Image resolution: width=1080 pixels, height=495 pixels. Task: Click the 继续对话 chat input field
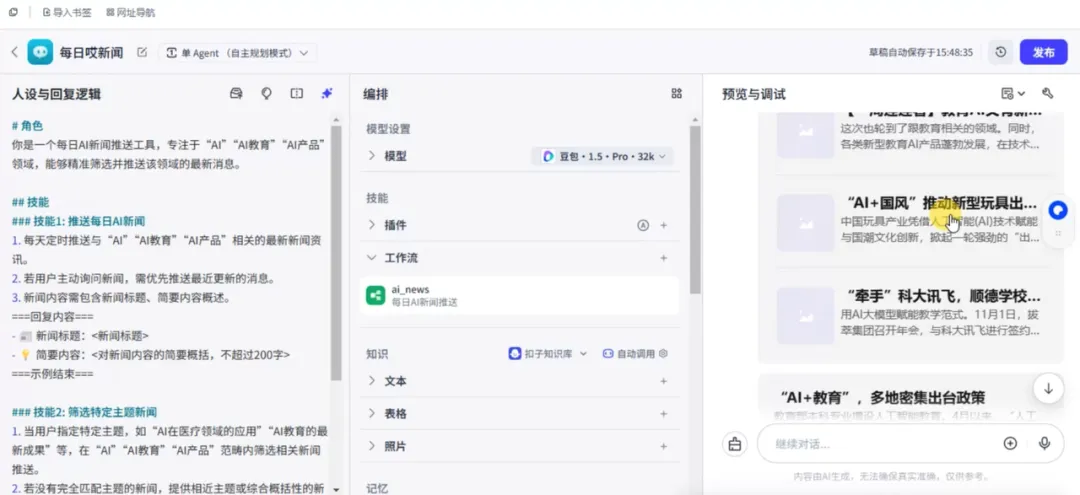pos(884,443)
